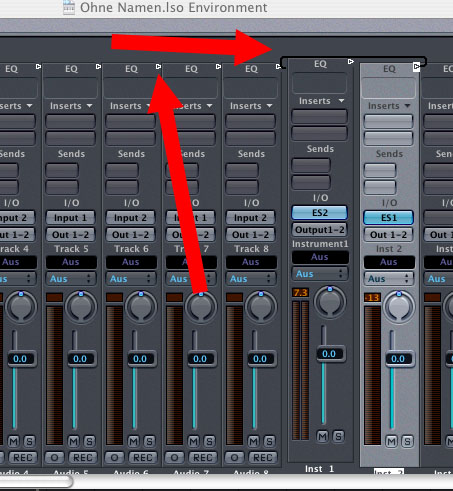Open the ES2 instrument slot

[319, 213]
